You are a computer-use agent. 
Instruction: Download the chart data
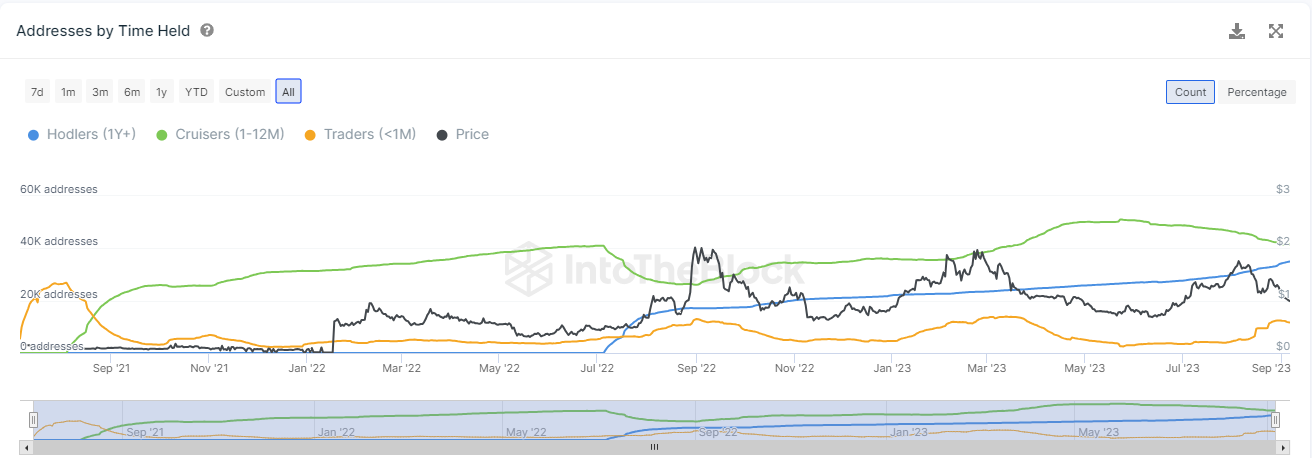point(1237,31)
